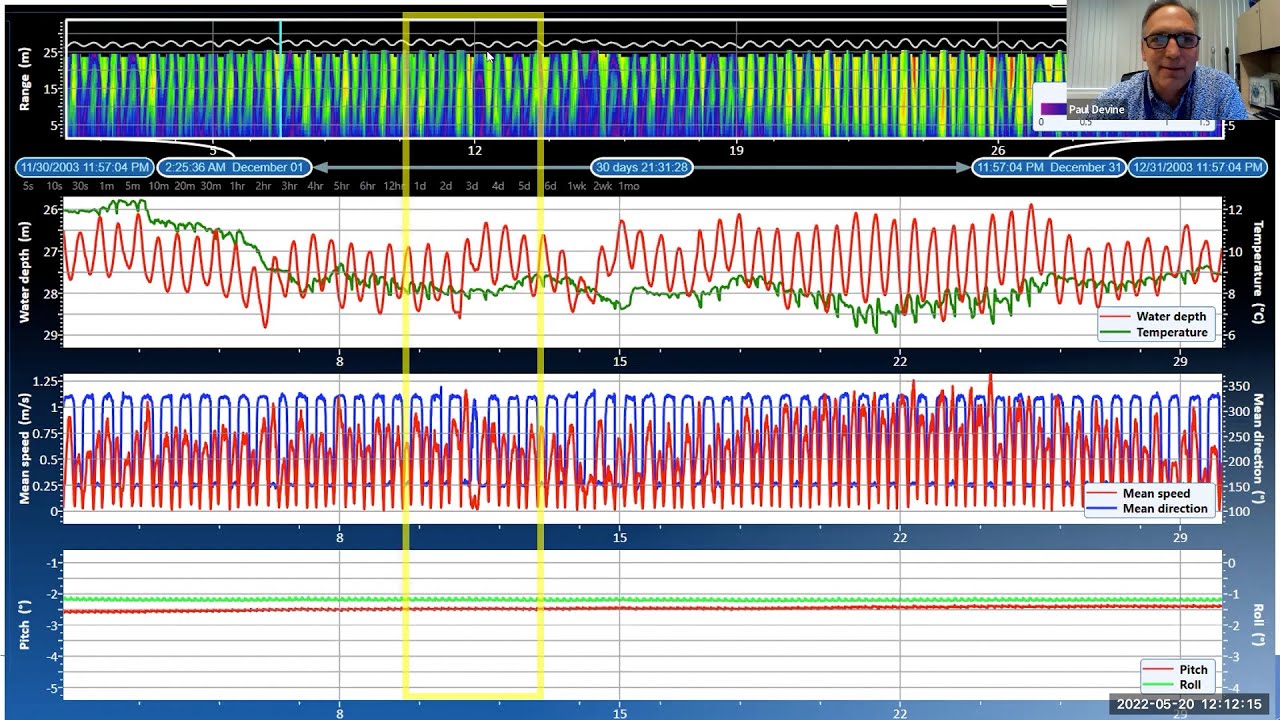Click the Pitch (°) axis label
Screen dimensions: 1280x720
coord(25,625)
